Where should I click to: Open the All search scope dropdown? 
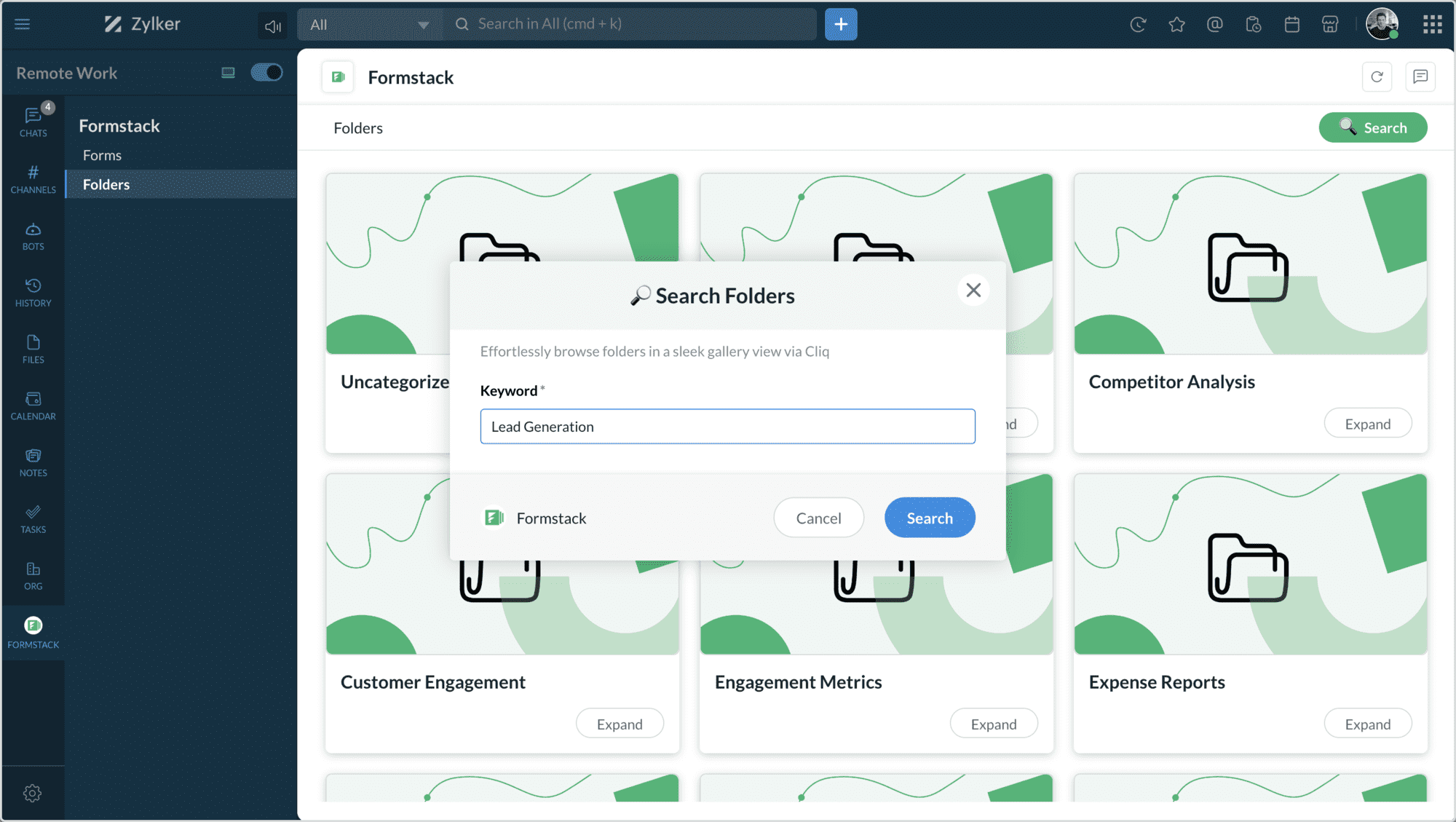369,25
